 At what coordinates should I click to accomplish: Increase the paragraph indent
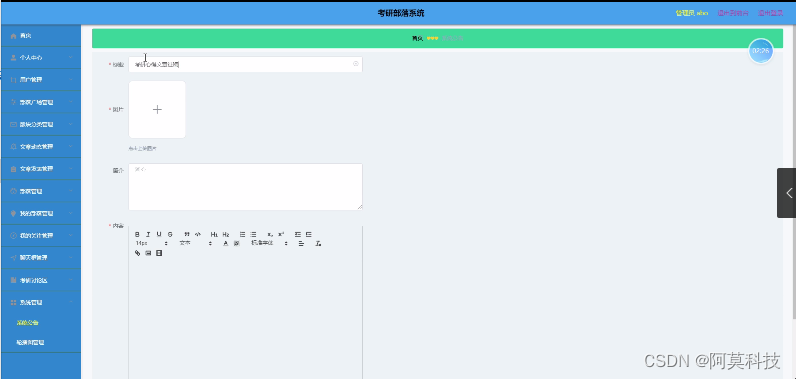pos(309,234)
